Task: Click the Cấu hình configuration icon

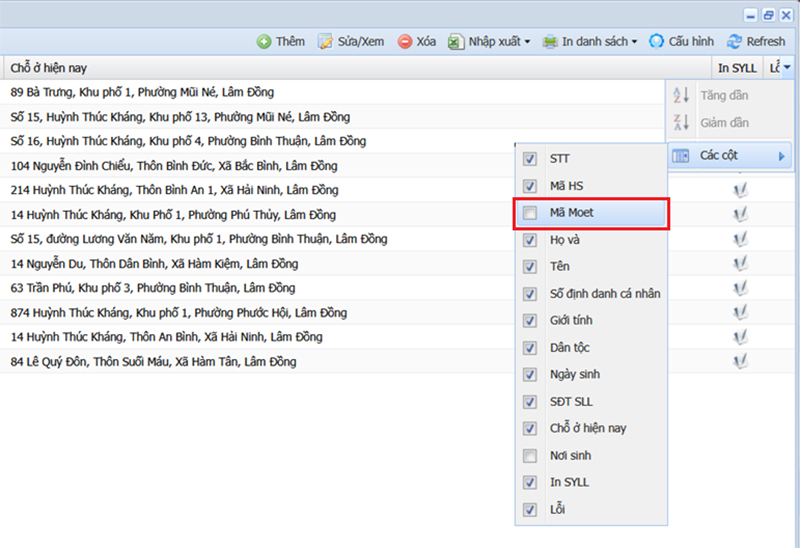Action: point(656,41)
